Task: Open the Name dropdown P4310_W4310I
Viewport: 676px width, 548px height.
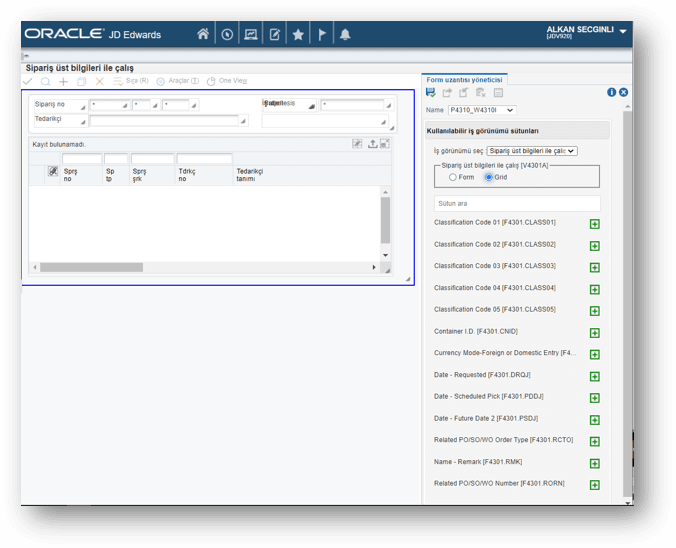Action: [482, 110]
